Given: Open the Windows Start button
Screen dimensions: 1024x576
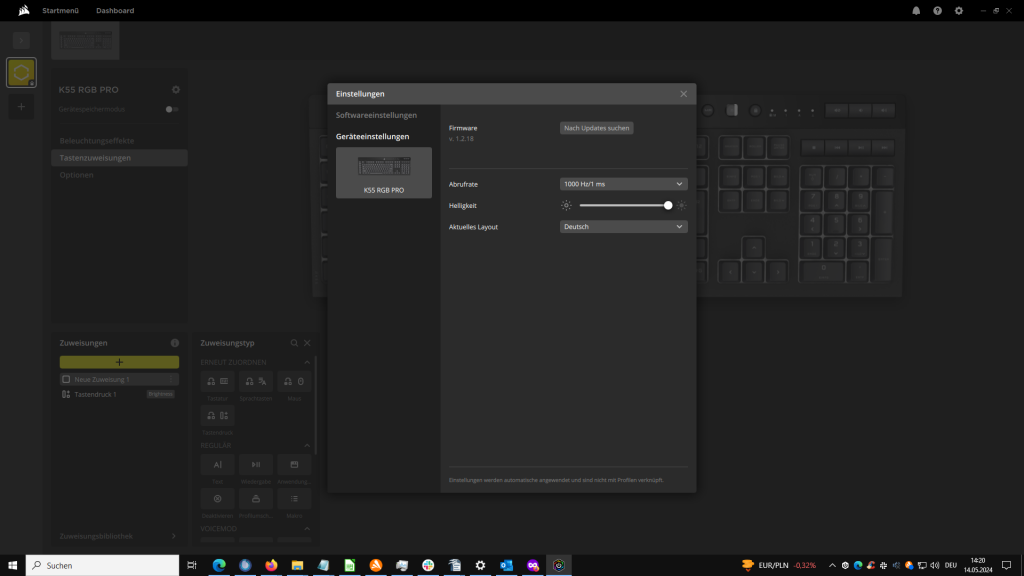Looking at the screenshot, I should click(x=12, y=566).
